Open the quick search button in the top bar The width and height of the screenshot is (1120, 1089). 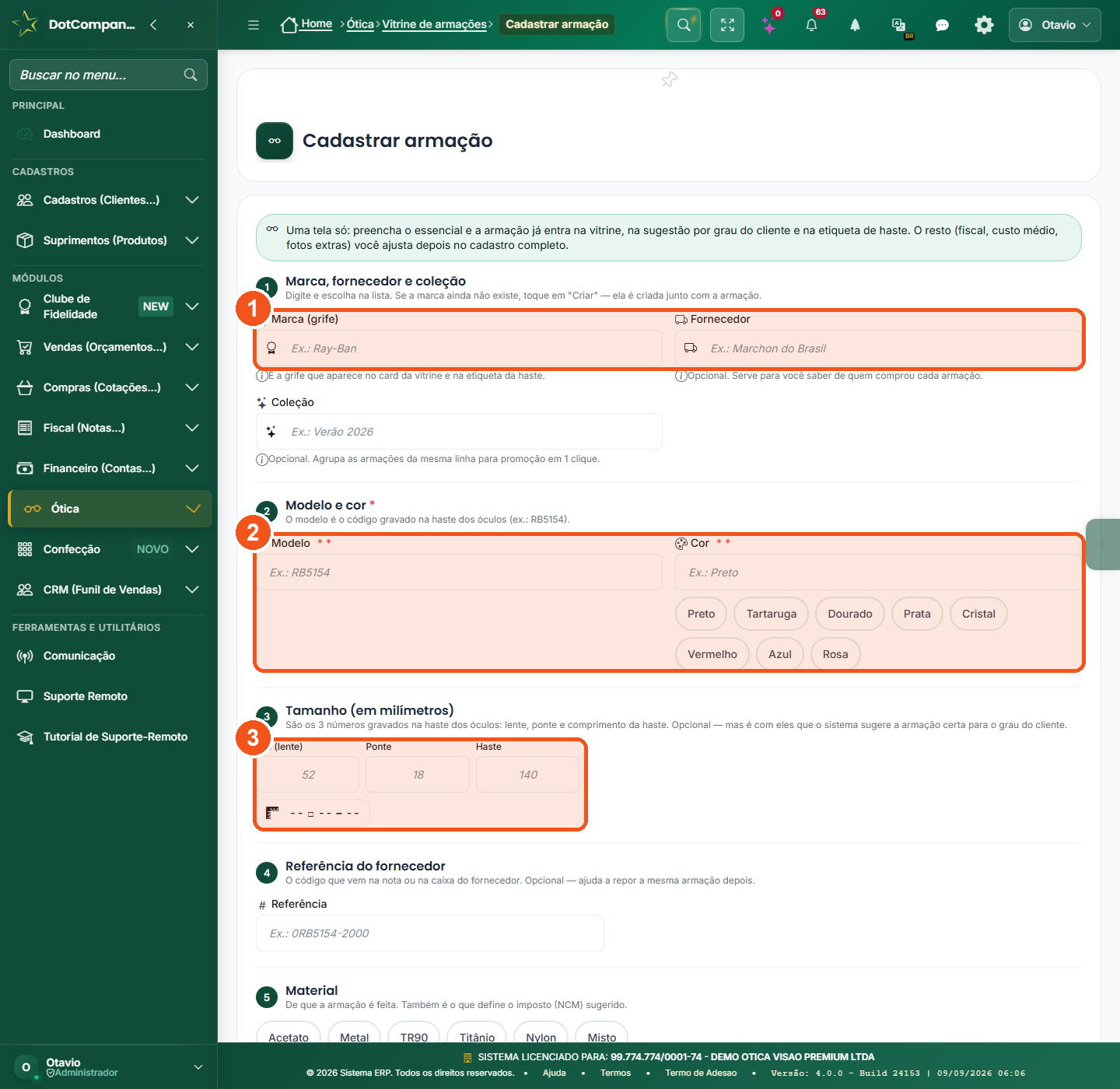tap(684, 25)
